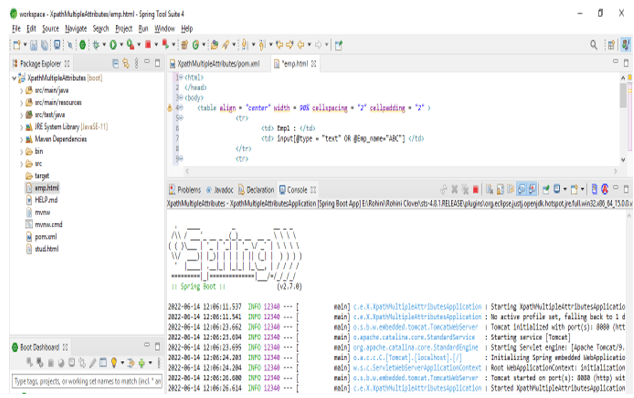Open the dropdown arrow next to Run button
Viewport: 634px width, 398px height.
(121, 45)
